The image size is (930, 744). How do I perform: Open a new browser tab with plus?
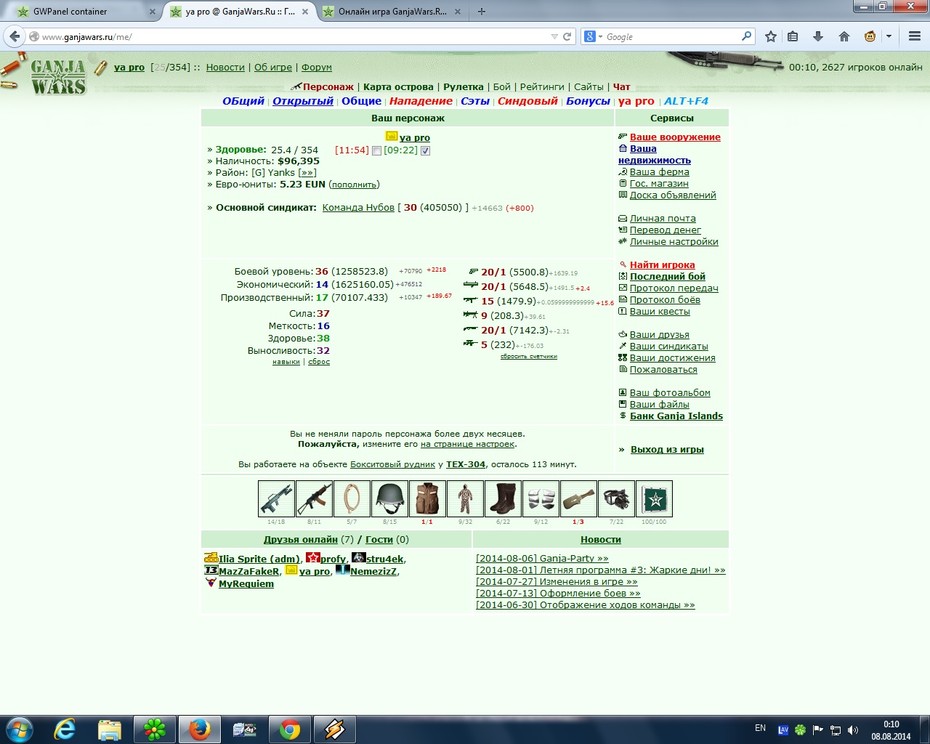tap(482, 11)
